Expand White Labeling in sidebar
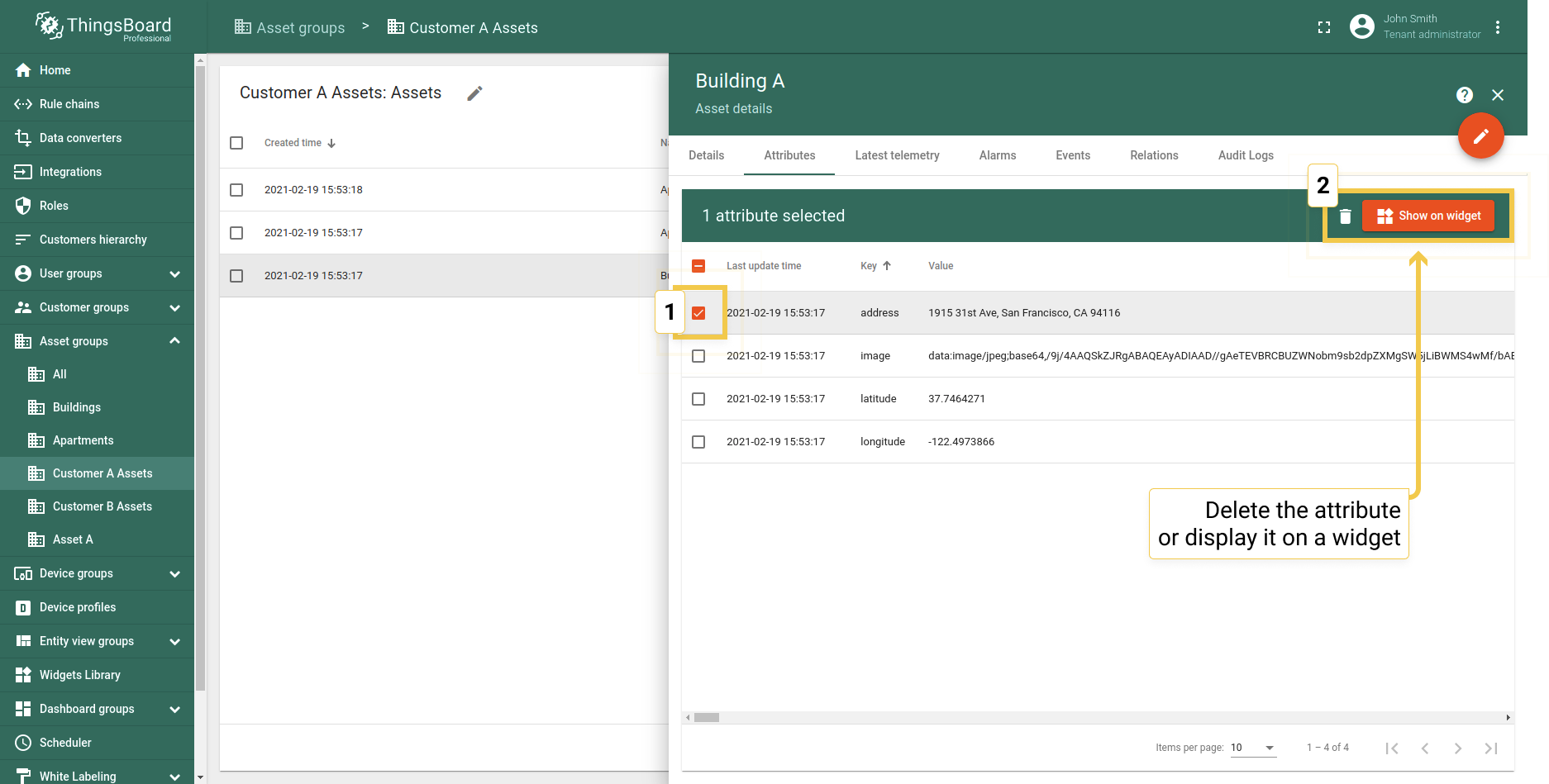This screenshot has height=784, width=1549. click(x=174, y=777)
